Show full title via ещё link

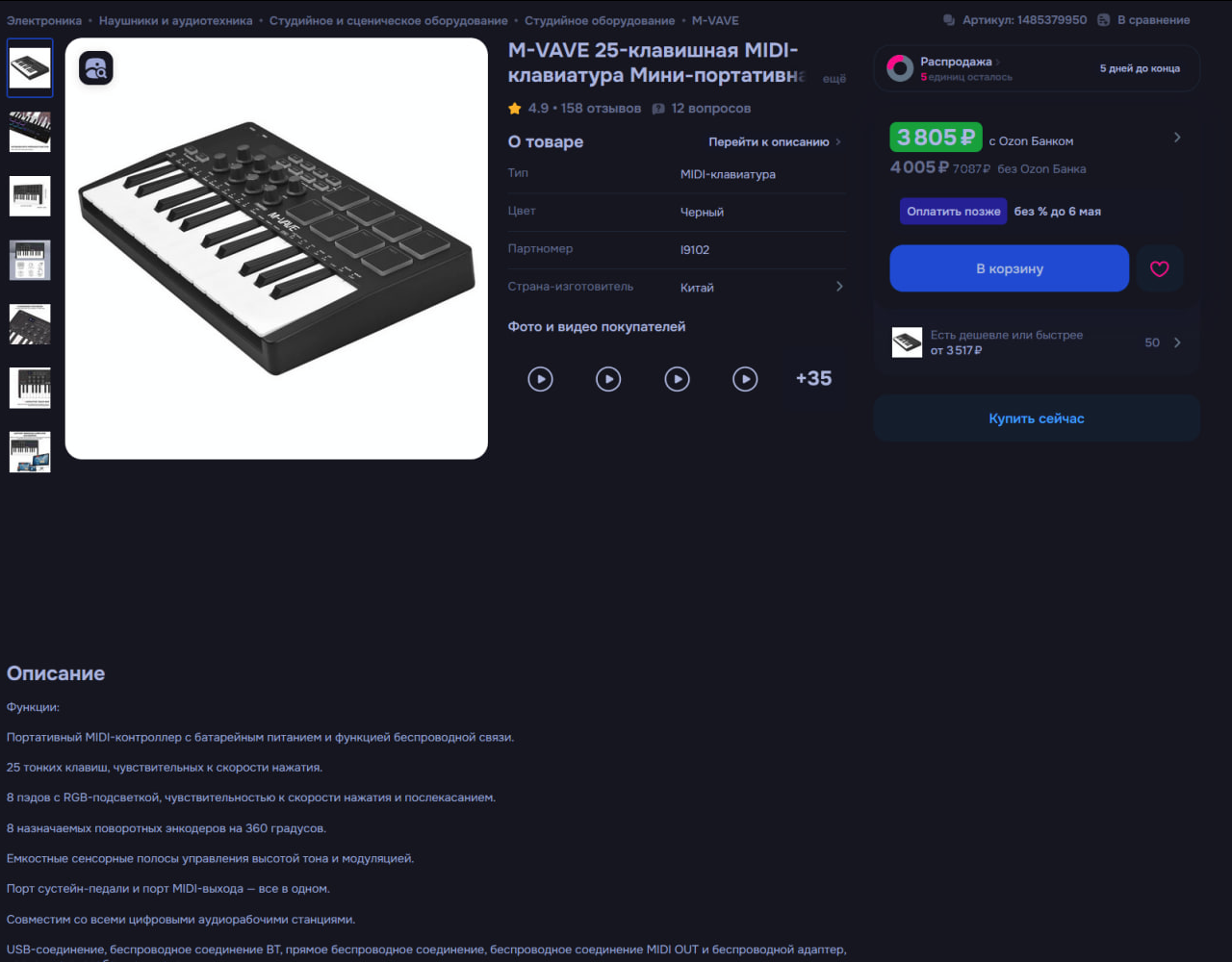(x=834, y=79)
